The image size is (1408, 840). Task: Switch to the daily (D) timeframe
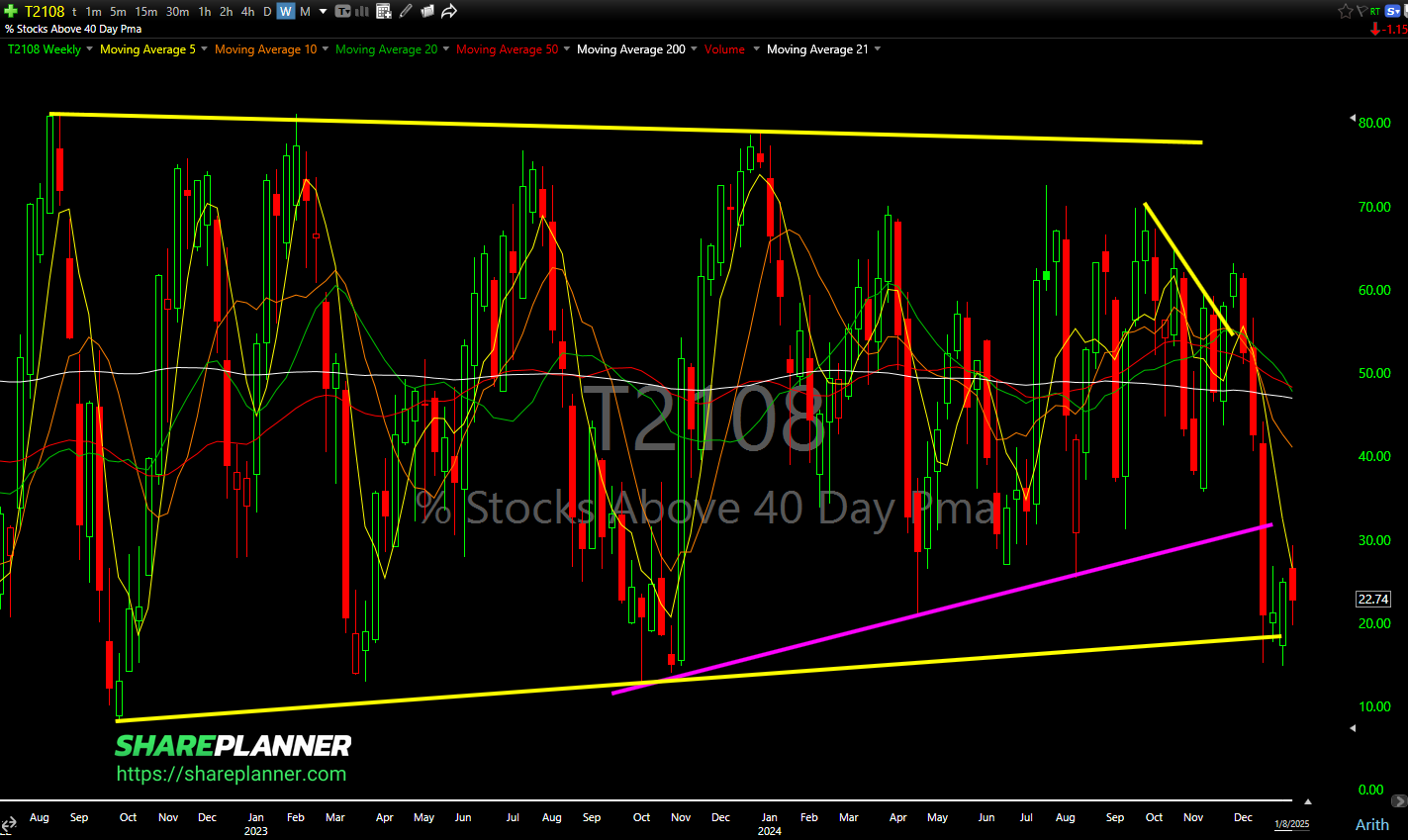[267, 12]
